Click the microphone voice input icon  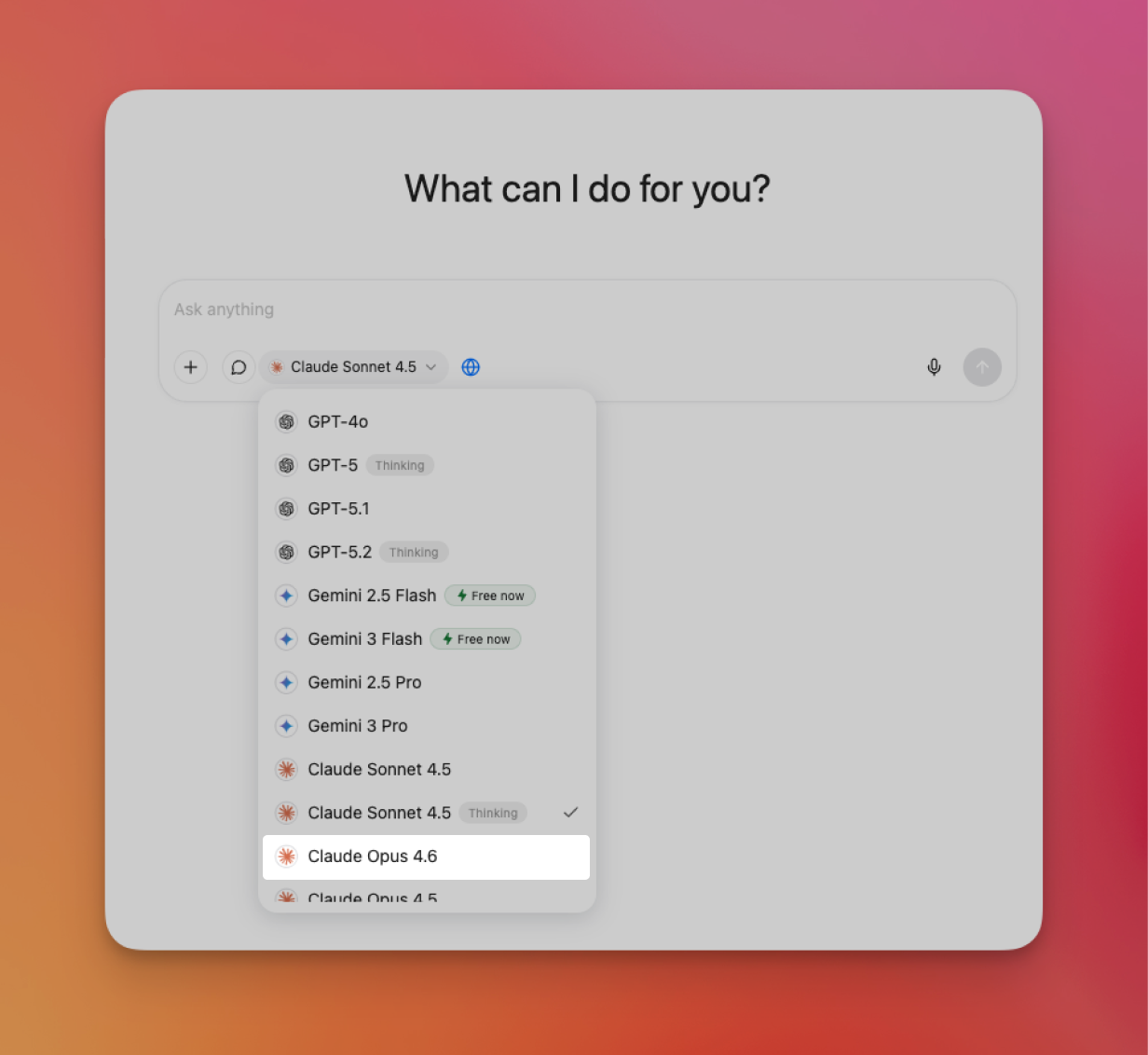(x=934, y=367)
